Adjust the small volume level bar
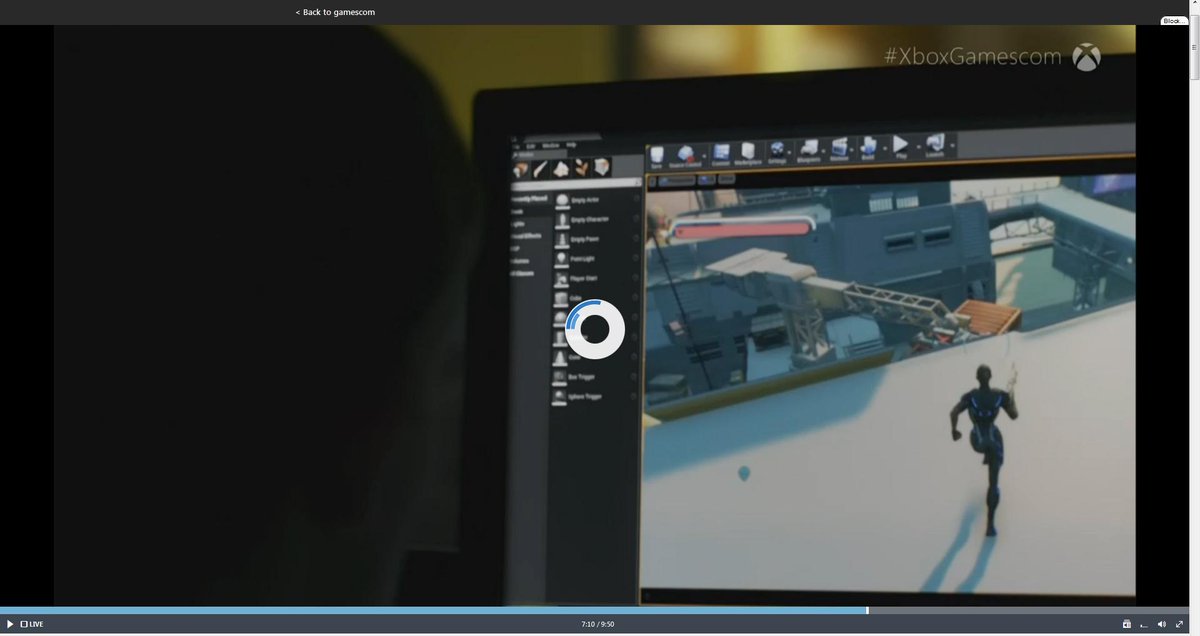The width and height of the screenshot is (1200, 636). 1144,625
